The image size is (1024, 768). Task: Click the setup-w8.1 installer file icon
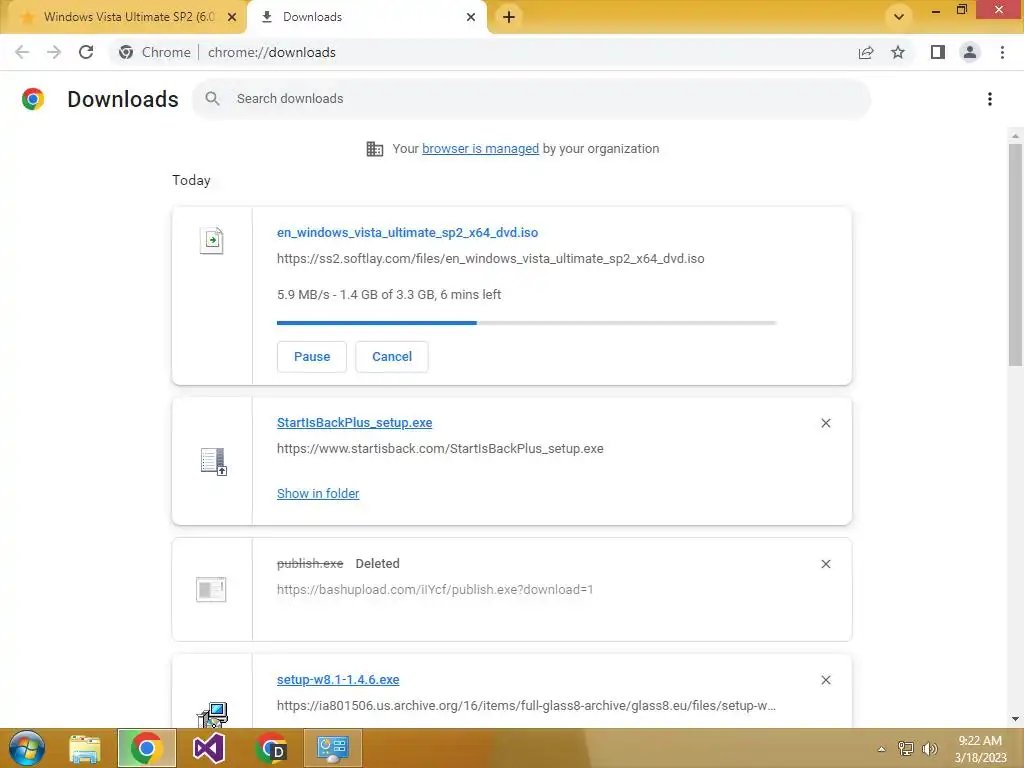pyautogui.click(x=213, y=714)
